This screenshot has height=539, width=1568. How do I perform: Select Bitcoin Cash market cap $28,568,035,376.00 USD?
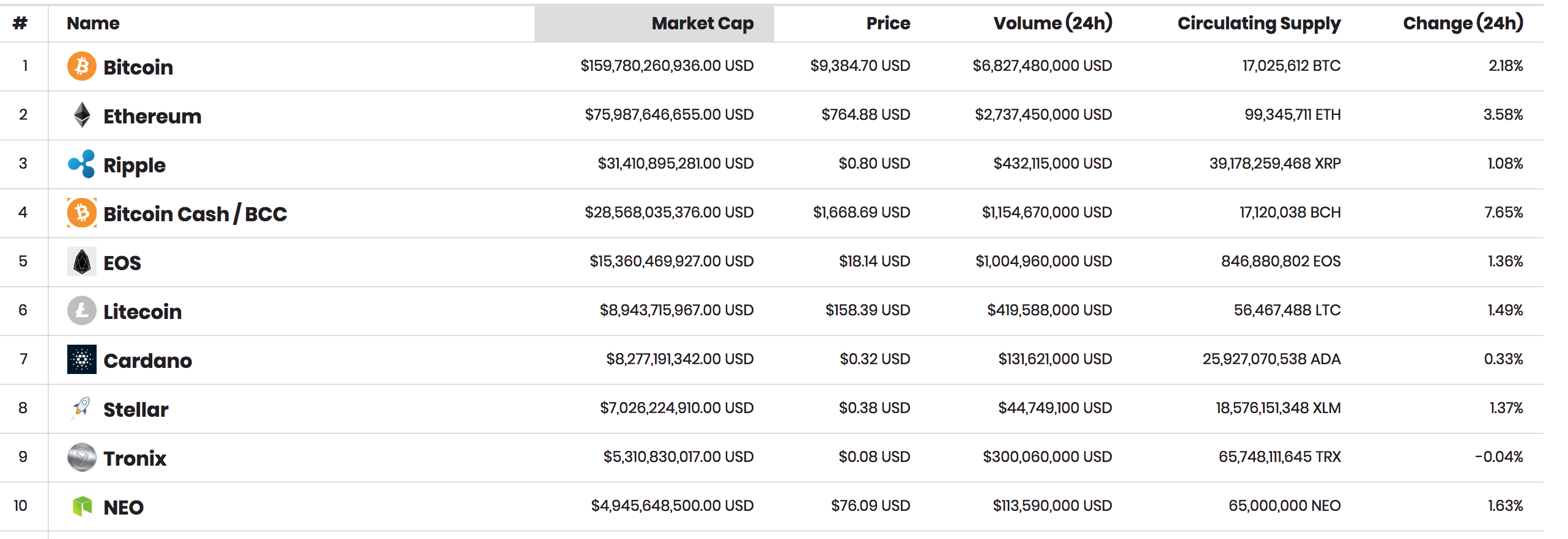pos(669,212)
